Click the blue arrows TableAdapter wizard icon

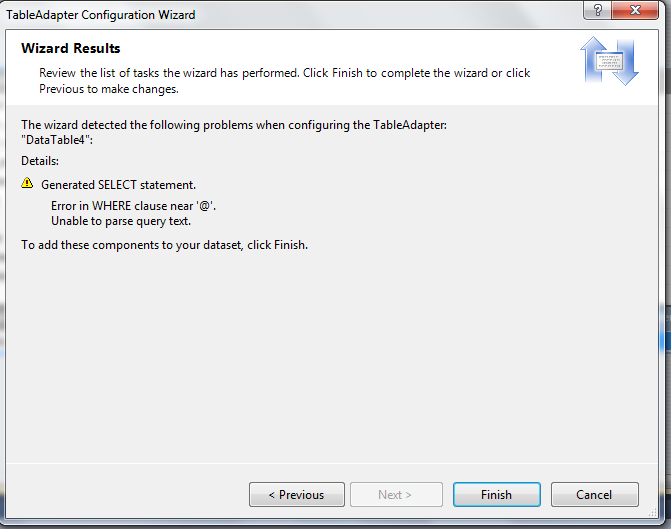click(x=609, y=62)
